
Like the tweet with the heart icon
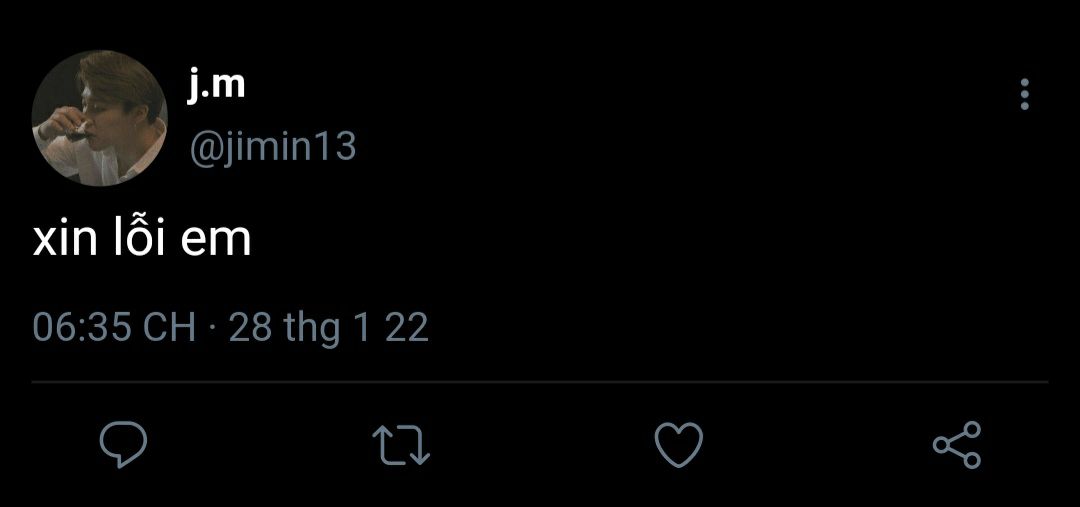(678, 444)
